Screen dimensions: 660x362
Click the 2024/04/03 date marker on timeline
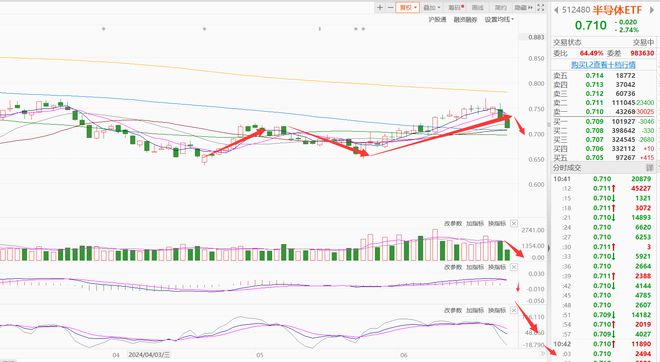pyautogui.click(x=149, y=355)
